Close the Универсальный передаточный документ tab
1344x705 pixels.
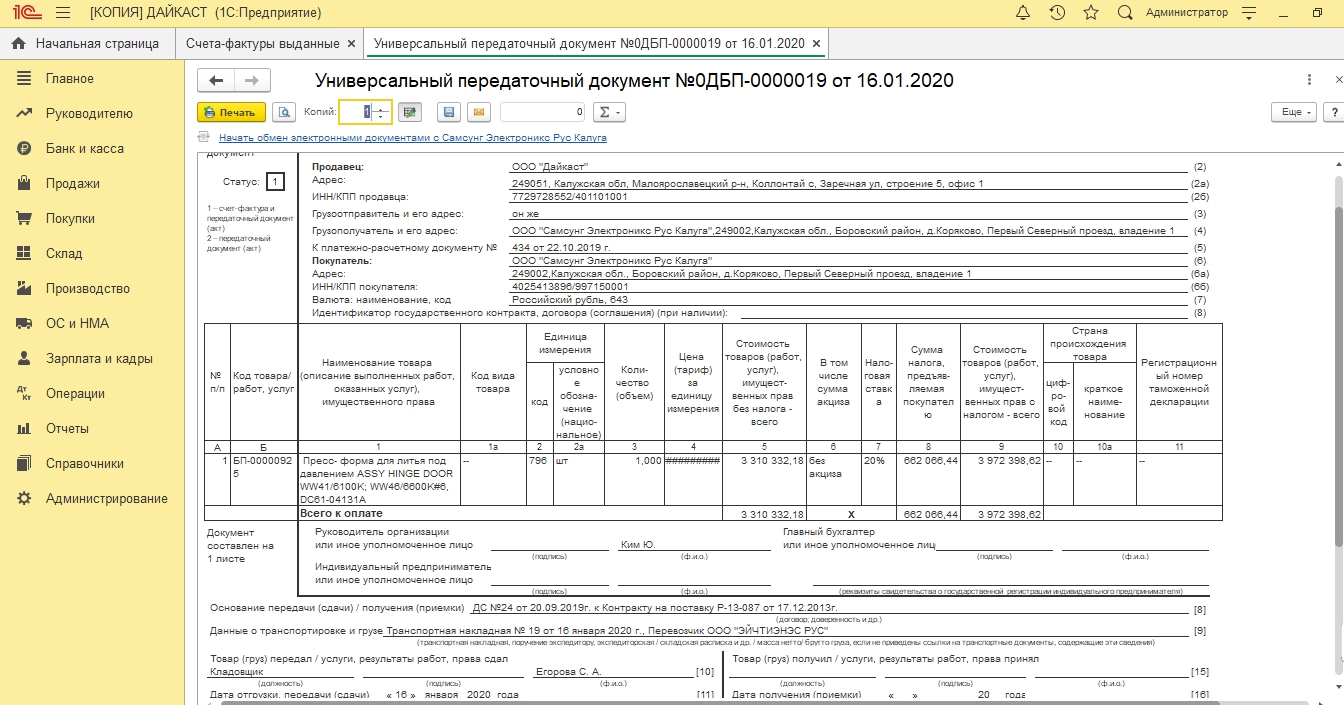pos(817,44)
